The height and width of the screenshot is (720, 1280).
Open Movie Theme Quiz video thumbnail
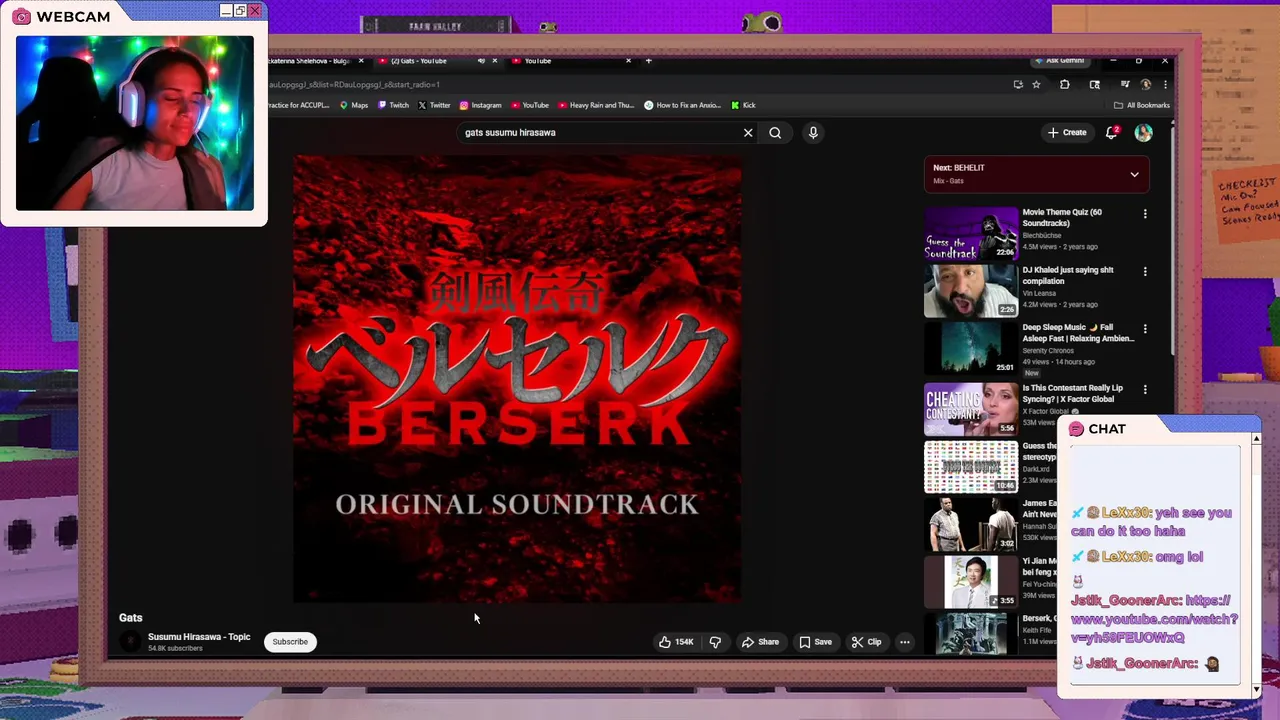[x=970, y=233]
